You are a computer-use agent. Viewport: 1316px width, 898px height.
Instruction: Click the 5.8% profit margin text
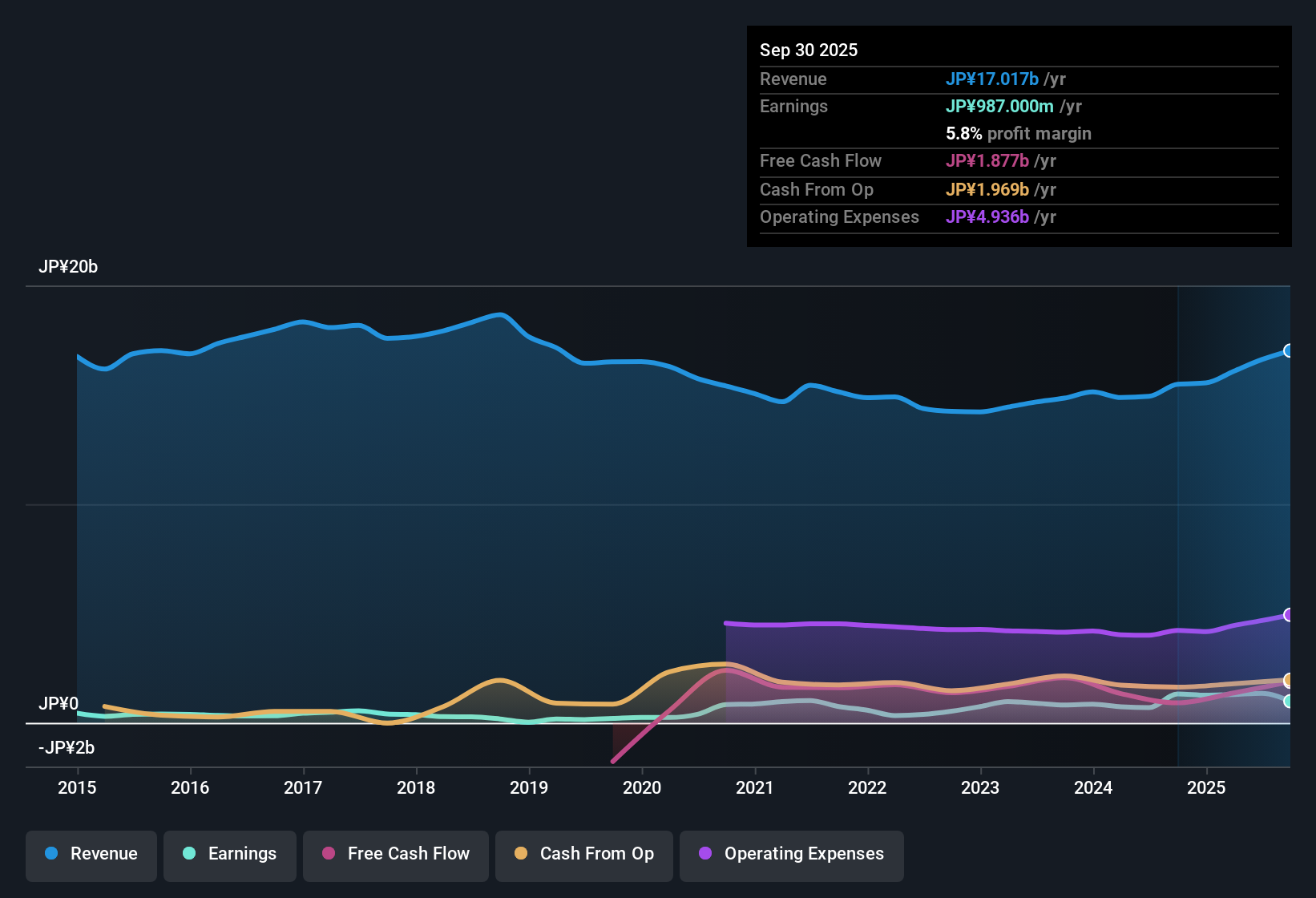tap(1019, 134)
